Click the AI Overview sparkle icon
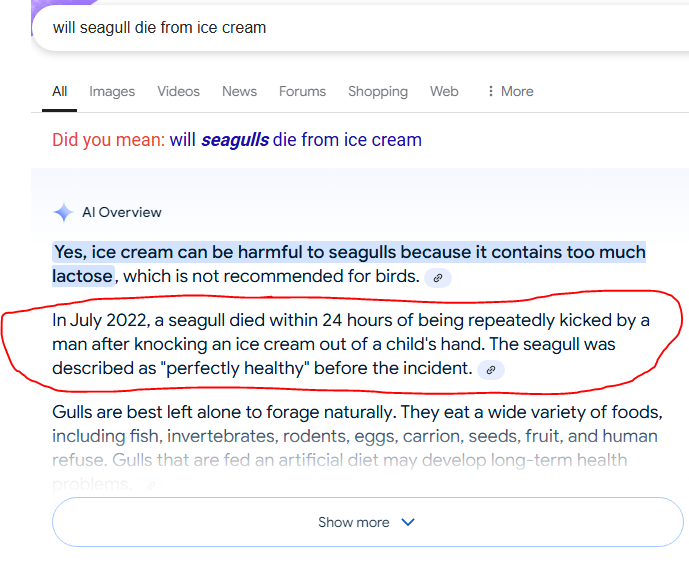 (63, 213)
